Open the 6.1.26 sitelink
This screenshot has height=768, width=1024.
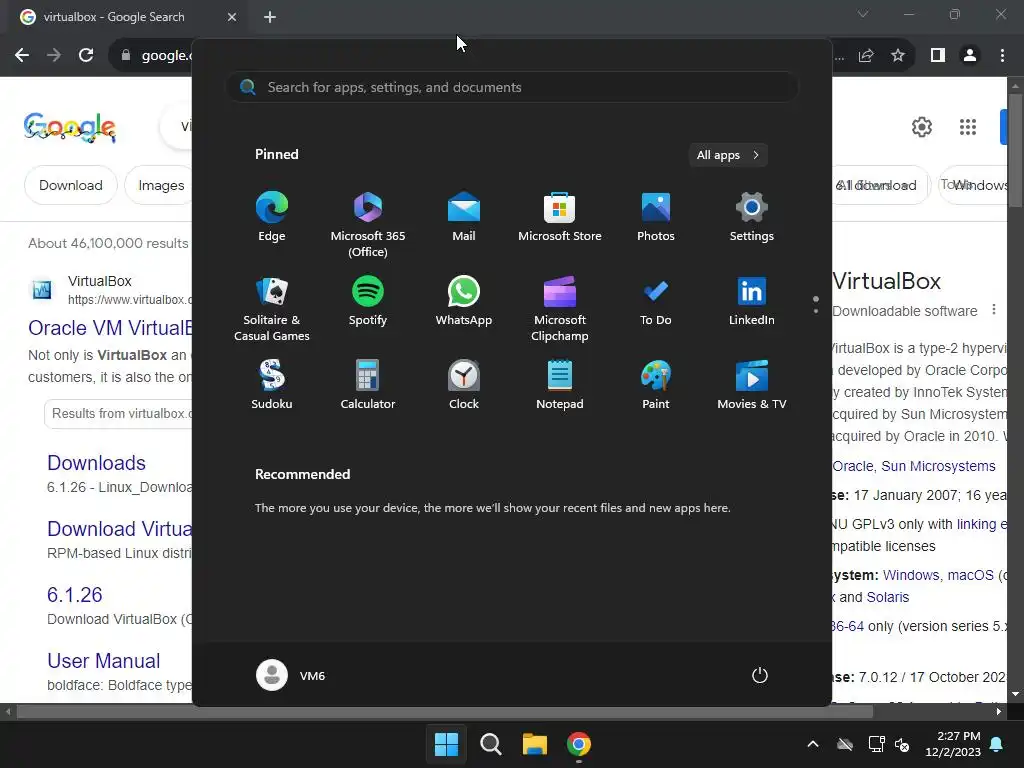[x=74, y=595]
